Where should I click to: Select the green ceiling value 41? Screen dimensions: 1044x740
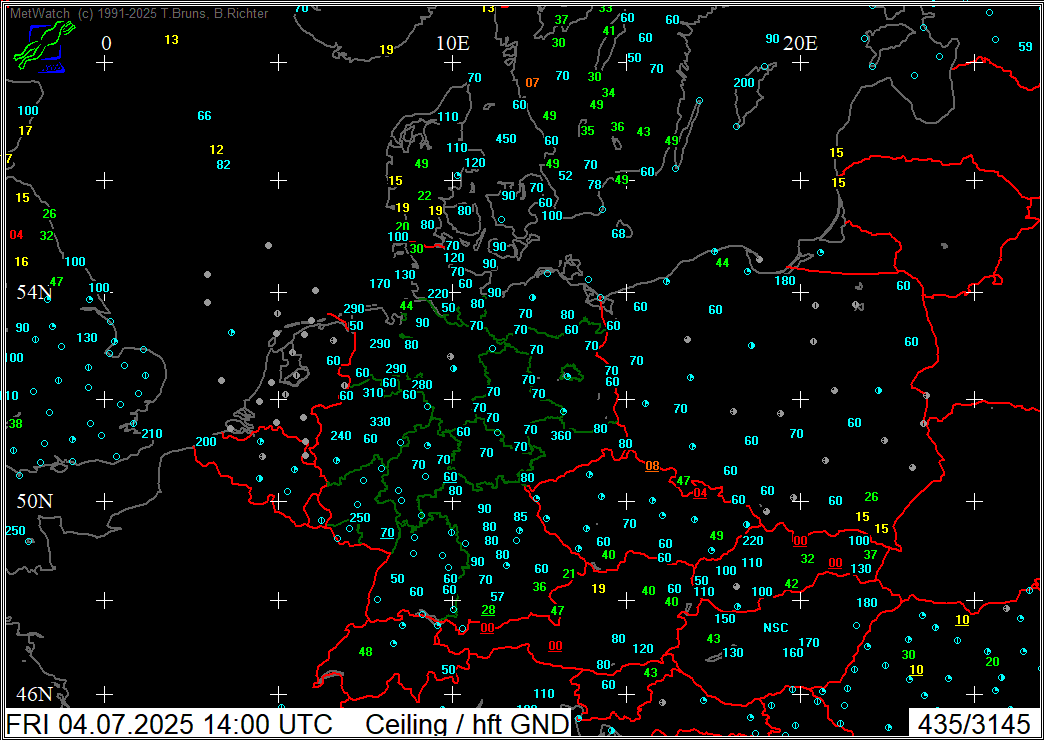(x=609, y=31)
